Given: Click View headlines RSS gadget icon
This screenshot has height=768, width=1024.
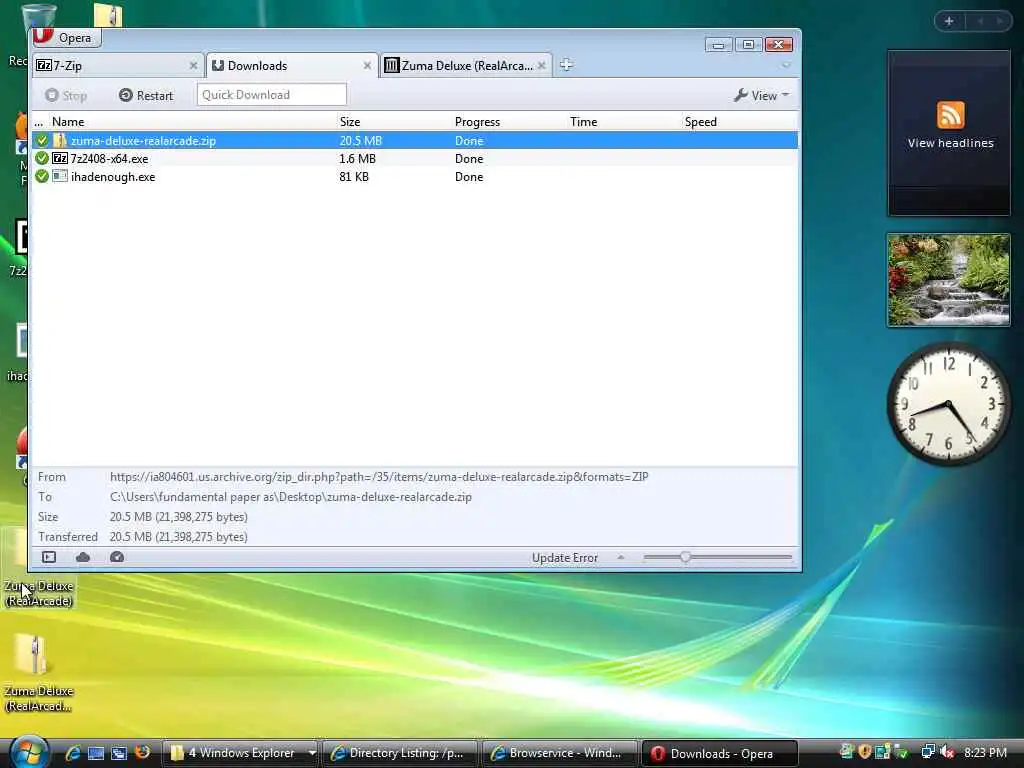Looking at the screenshot, I should pos(951,115).
